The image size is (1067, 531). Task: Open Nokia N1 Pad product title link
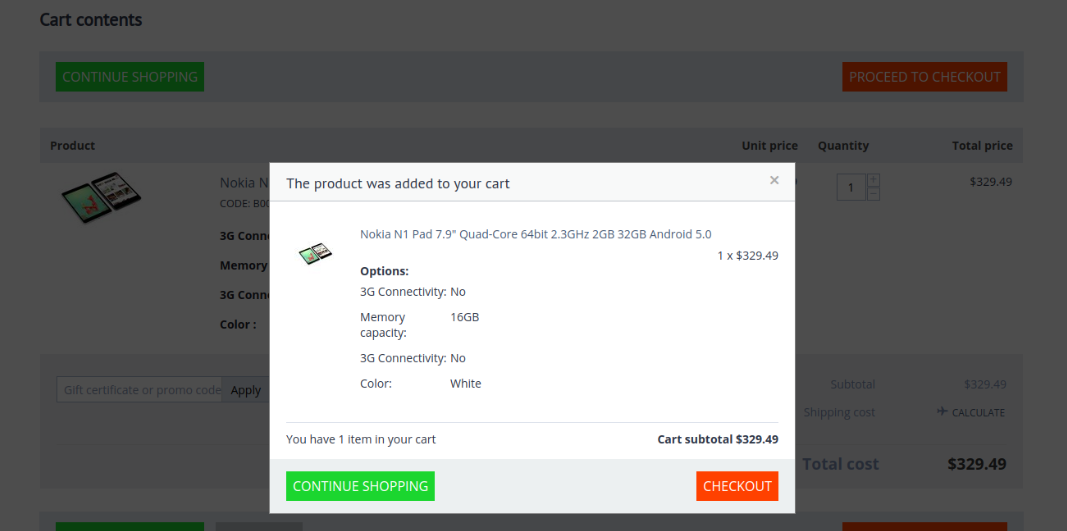coord(536,234)
